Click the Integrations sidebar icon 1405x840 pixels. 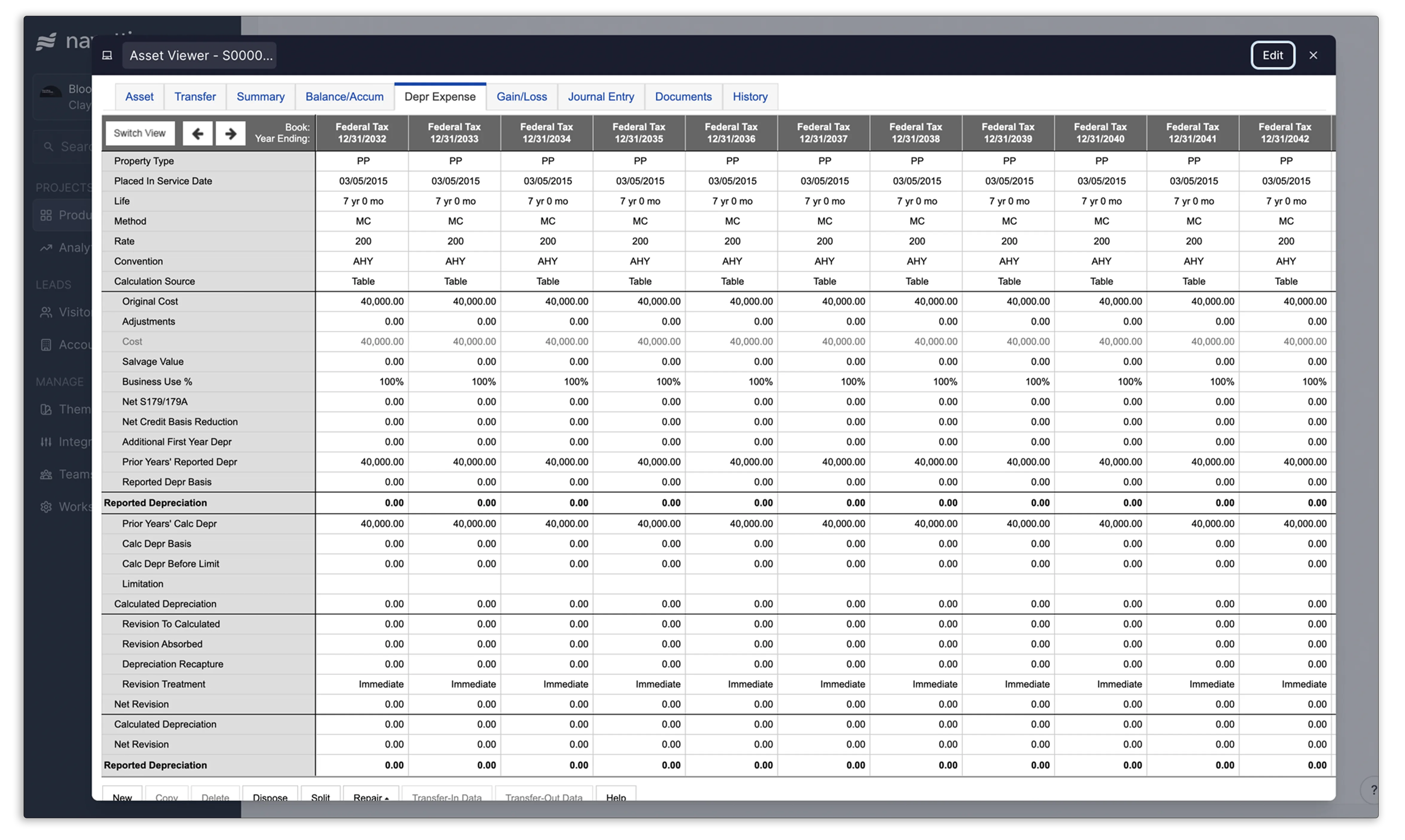point(46,442)
